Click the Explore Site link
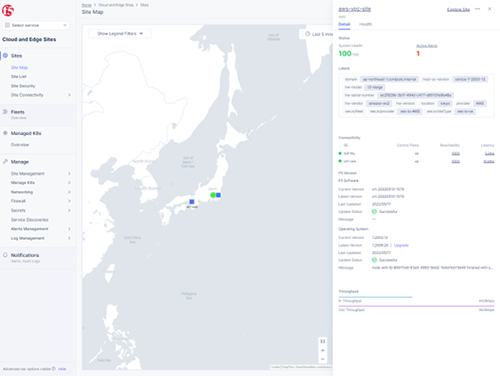This screenshot has width=500, height=376. tap(458, 10)
